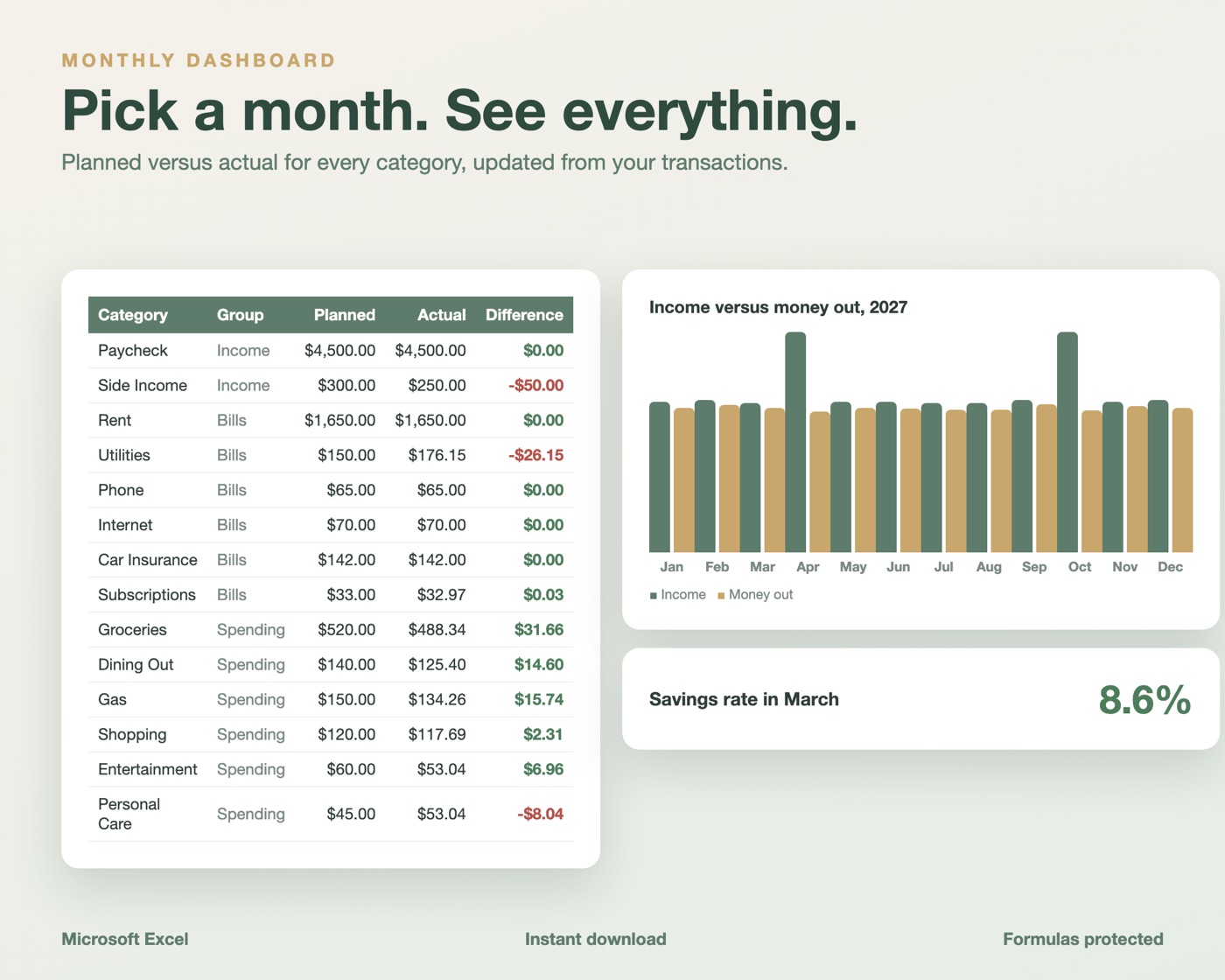Select the Internet category cell
The width and height of the screenshot is (1225, 980).
pyautogui.click(x=125, y=525)
